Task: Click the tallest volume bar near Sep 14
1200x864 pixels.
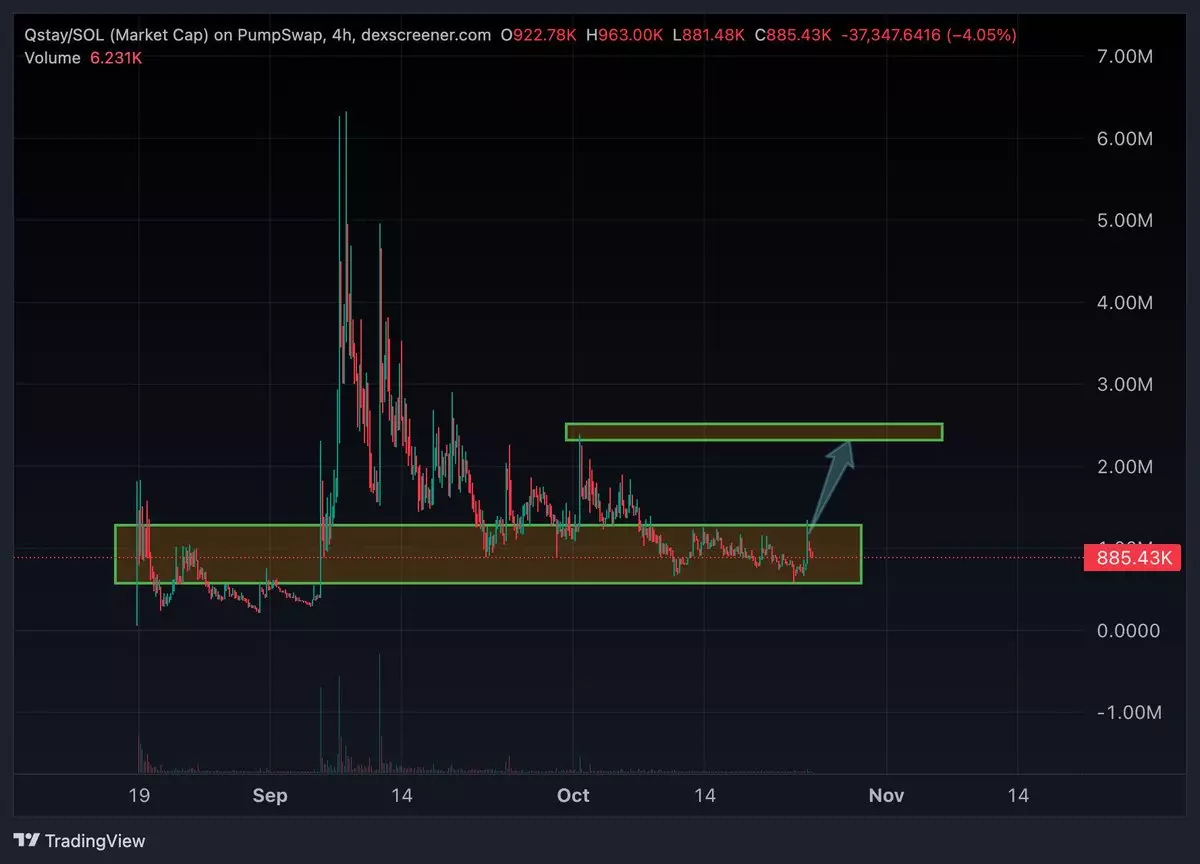Action: (x=380, y=710)
